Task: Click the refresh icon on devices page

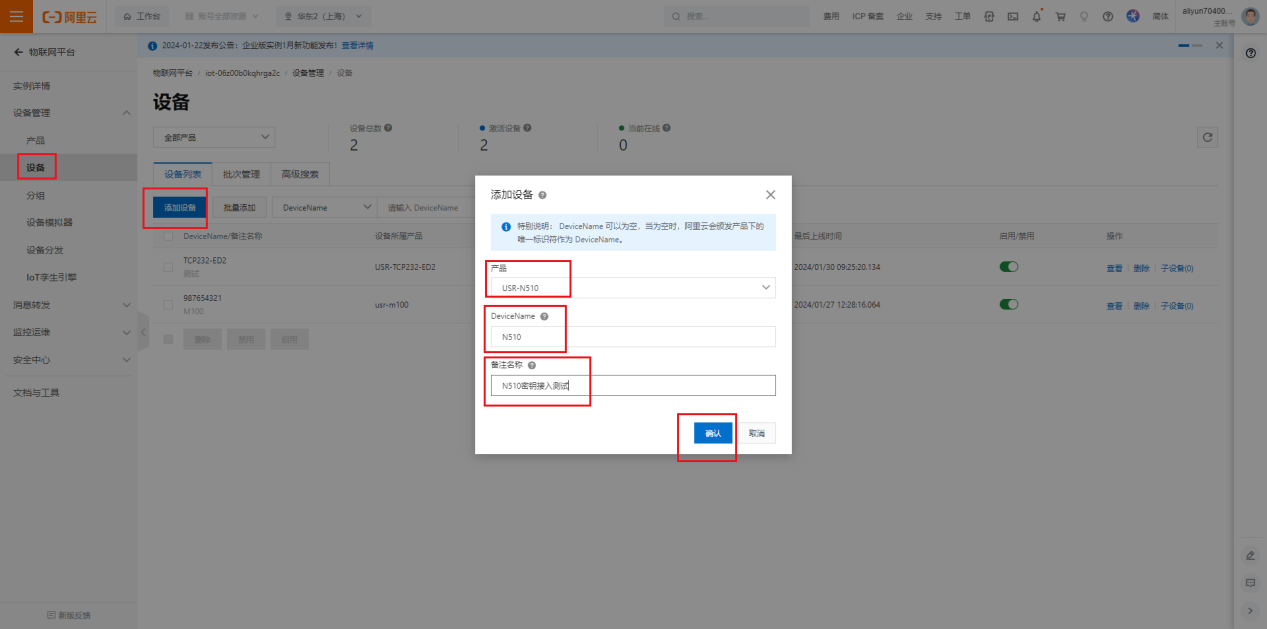Action: point(1208,137)
